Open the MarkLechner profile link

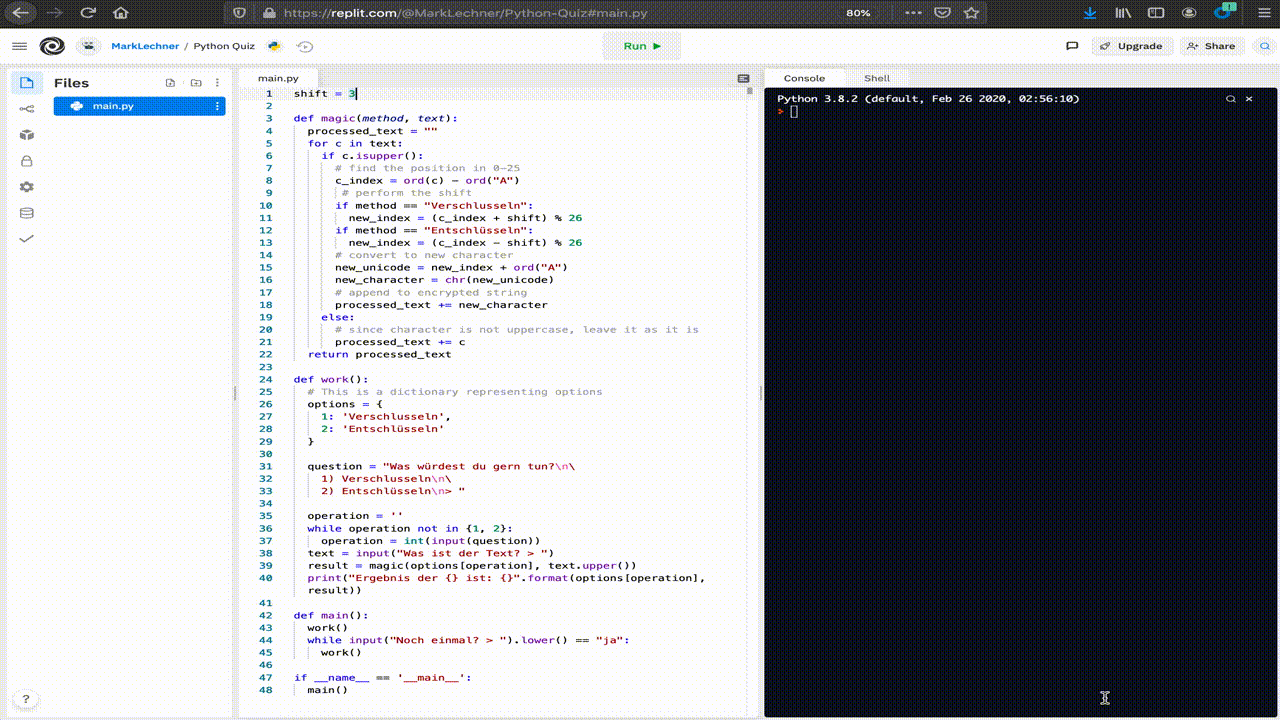point(145,46)
